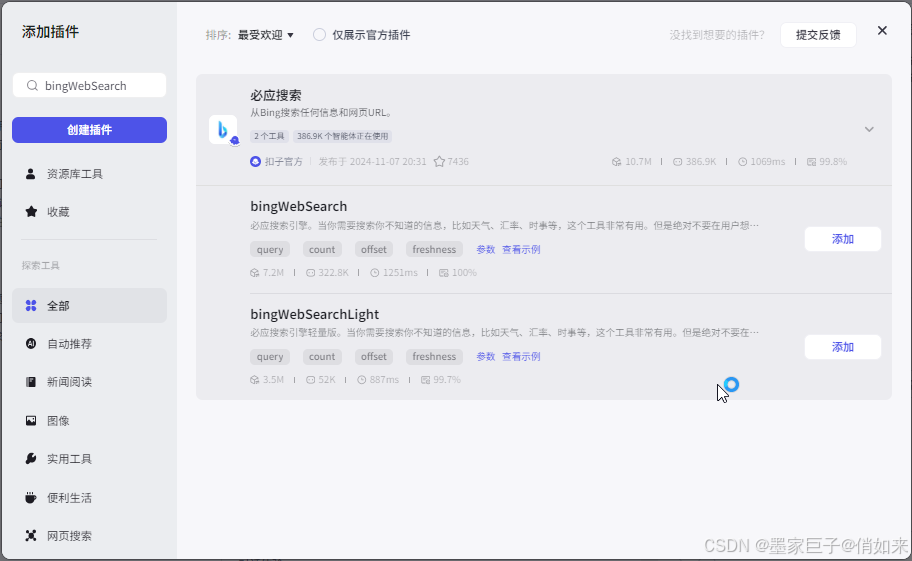Click the cube icon beside 7.2M
Screen dimensions: 912x561
[x=255, y=273]
